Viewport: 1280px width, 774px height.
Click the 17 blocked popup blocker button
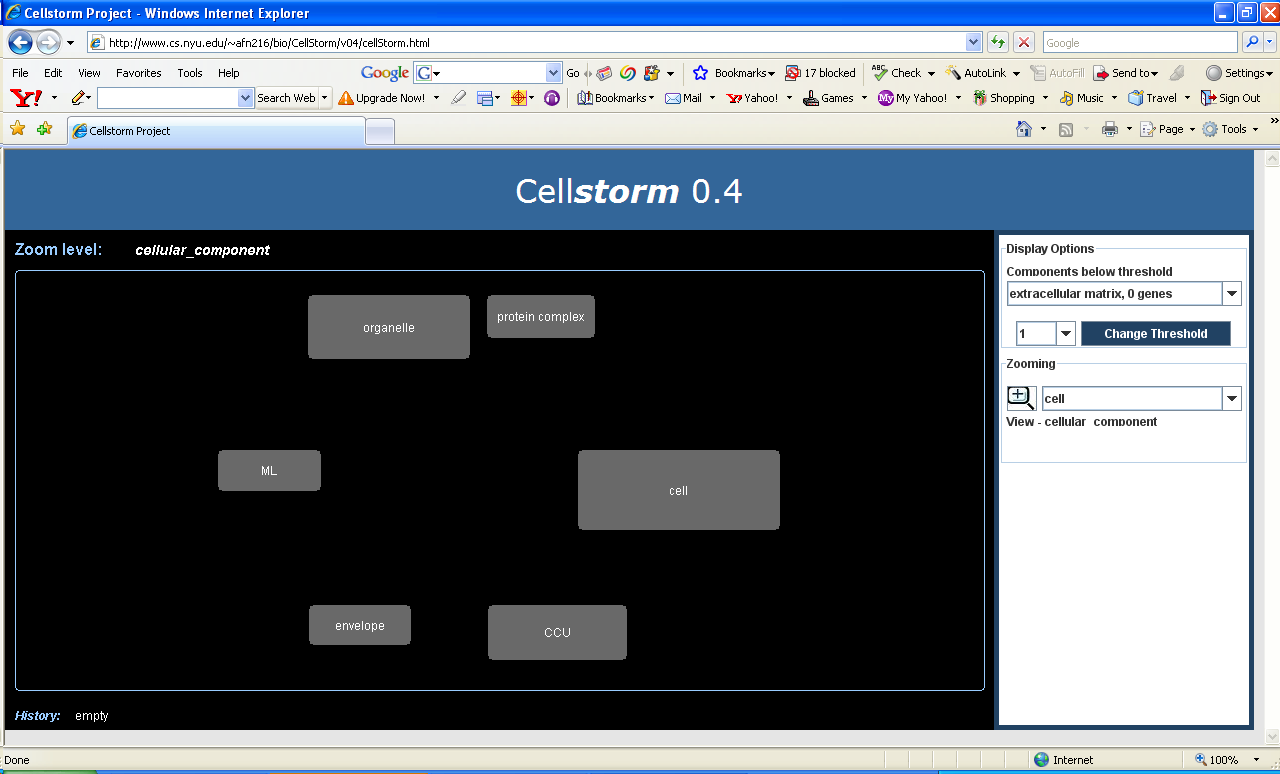[821, 73]
